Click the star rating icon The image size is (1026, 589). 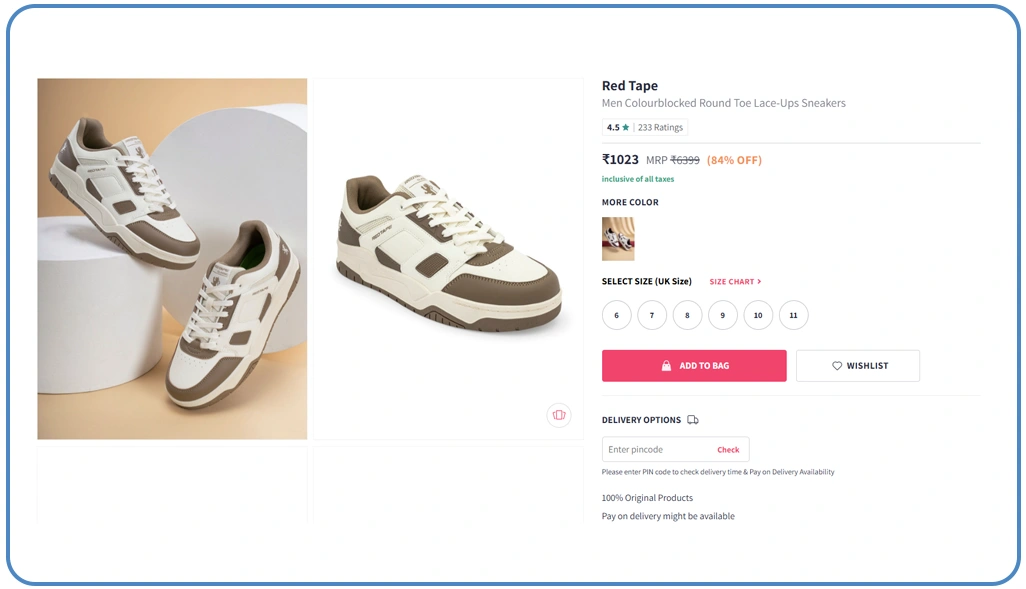coord(626,128)
